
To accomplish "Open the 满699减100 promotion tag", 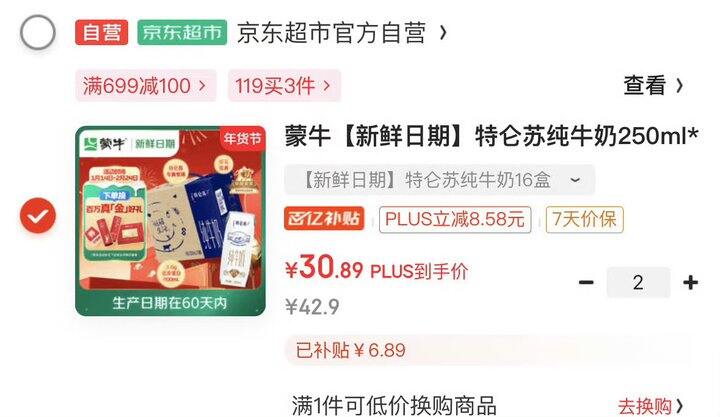I will tap(146, 86).
